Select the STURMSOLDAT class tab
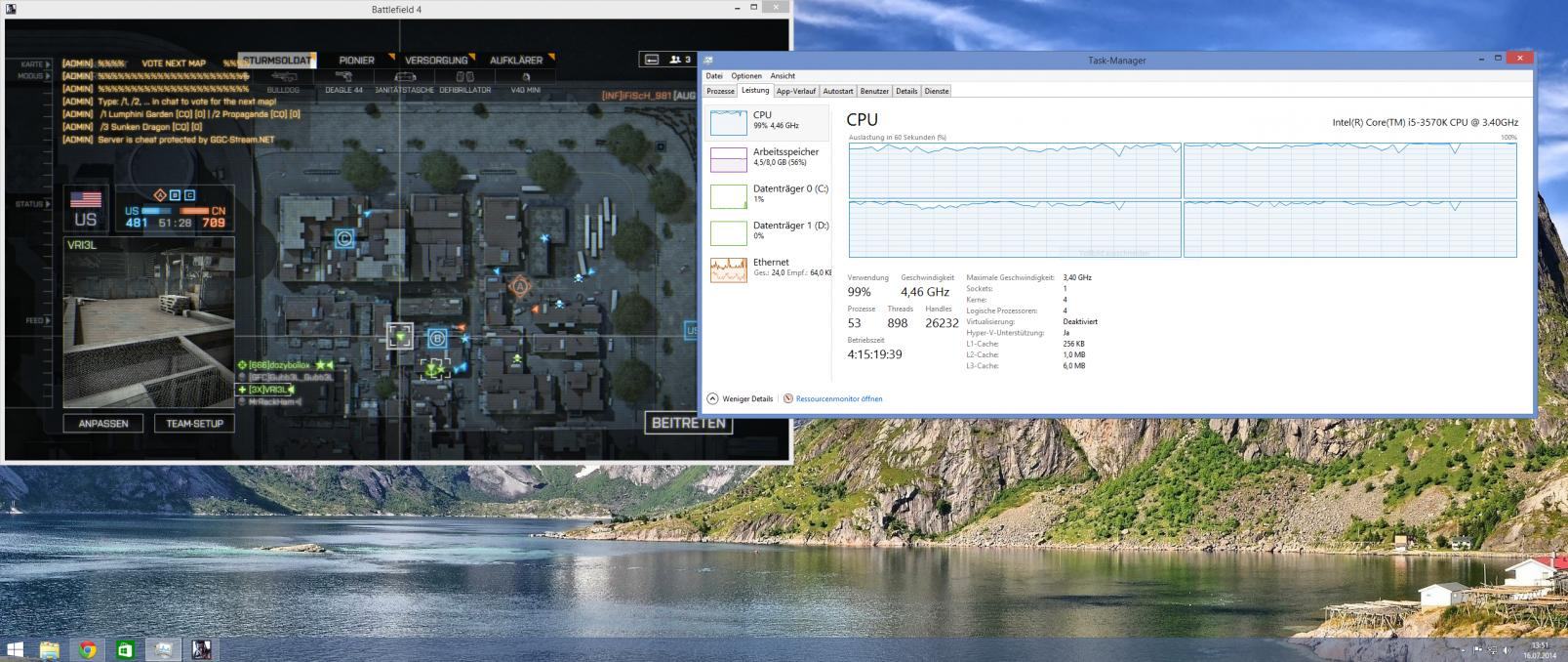The image size is (1568, 662). (x=277, y=61)
